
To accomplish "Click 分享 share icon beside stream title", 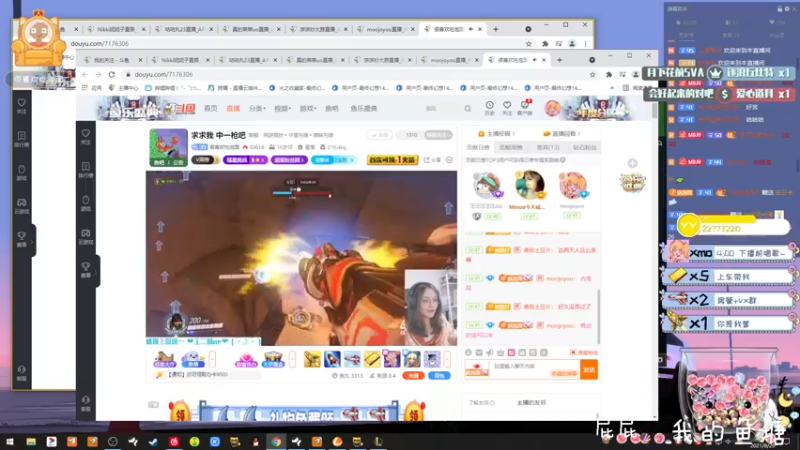I will coord(432,160).
